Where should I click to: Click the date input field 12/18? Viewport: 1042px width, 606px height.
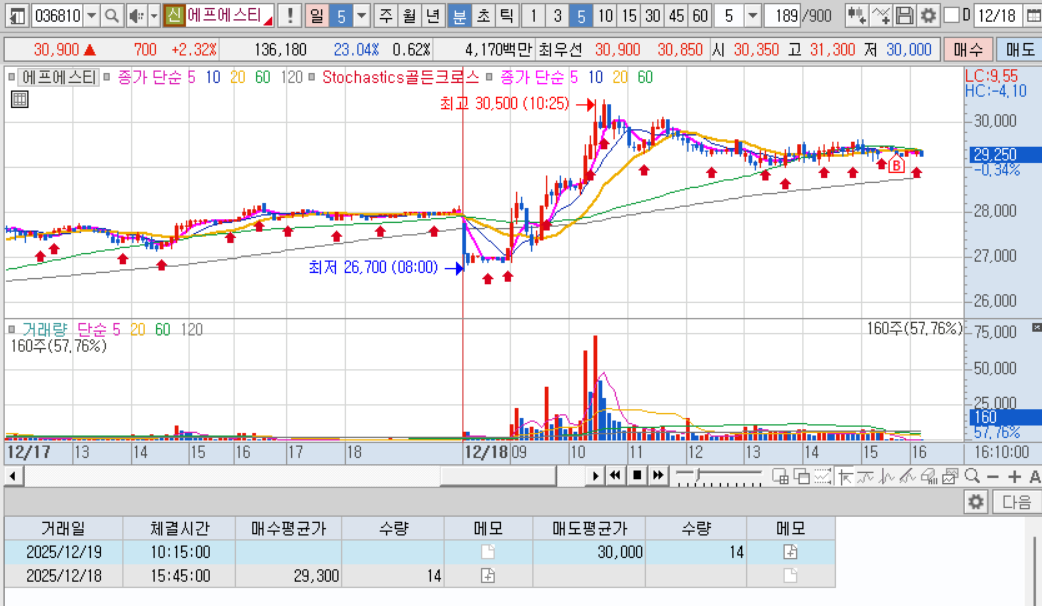coord(999,15)
